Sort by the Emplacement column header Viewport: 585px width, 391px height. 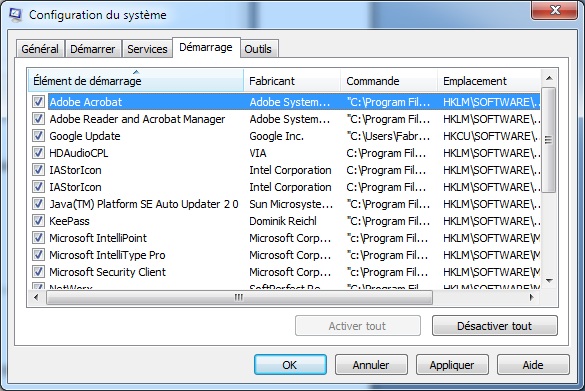tap(489, 81)
